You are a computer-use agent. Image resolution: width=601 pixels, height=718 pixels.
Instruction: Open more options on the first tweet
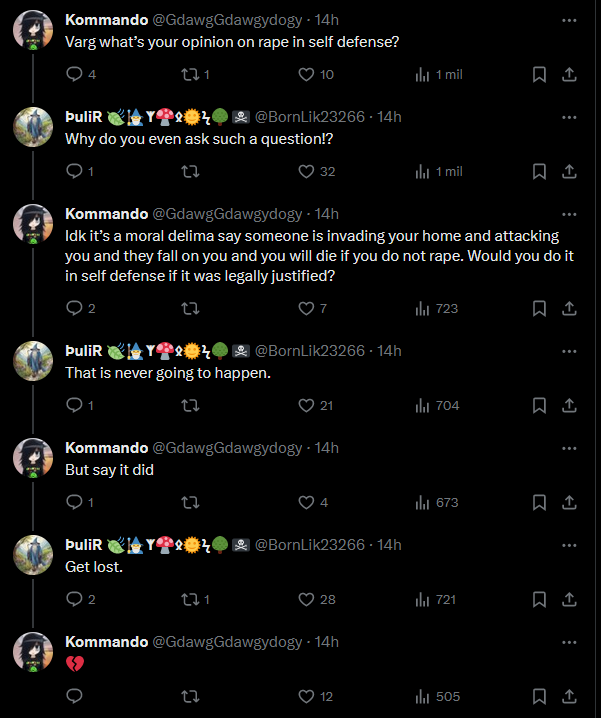(569, 20)
